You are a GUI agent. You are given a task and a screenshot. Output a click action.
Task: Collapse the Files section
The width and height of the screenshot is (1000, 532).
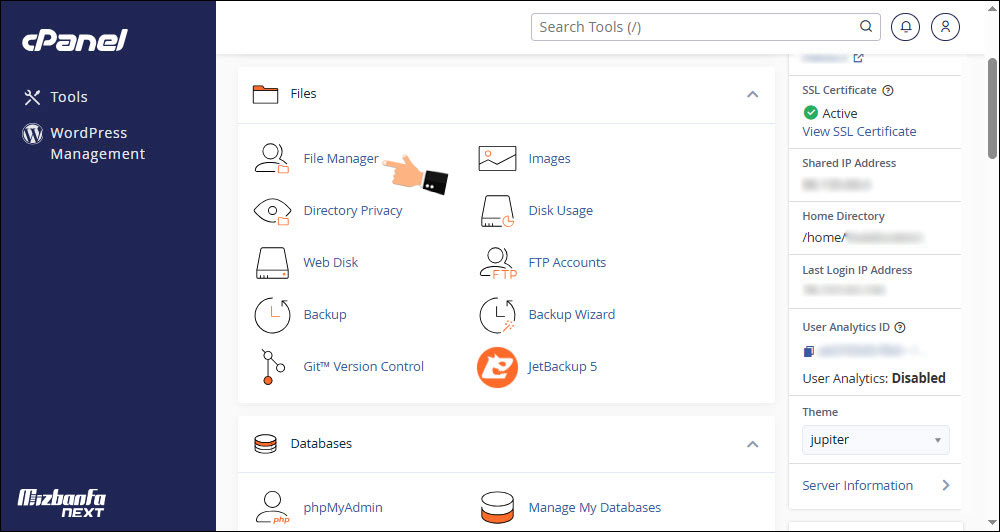tap(753, 94)
